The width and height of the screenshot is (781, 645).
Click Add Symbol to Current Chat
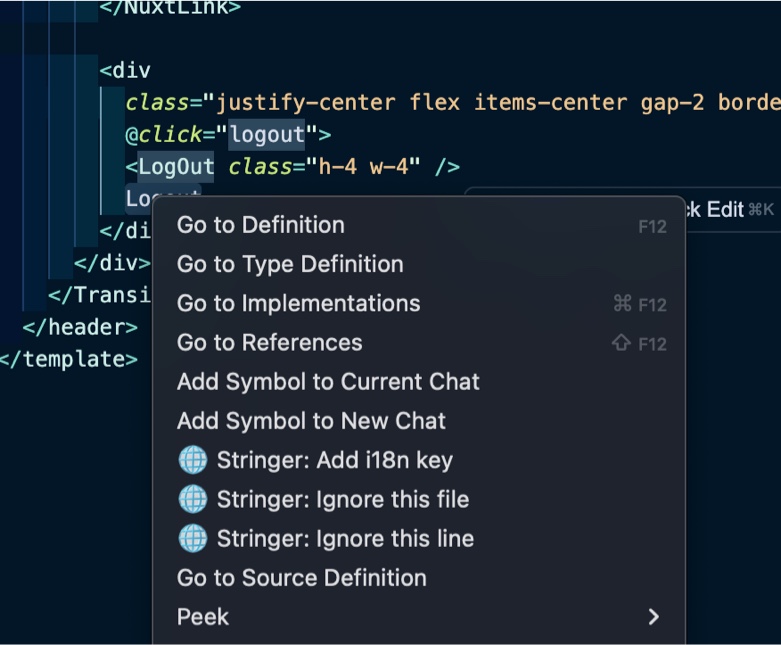tap(418, 382)
